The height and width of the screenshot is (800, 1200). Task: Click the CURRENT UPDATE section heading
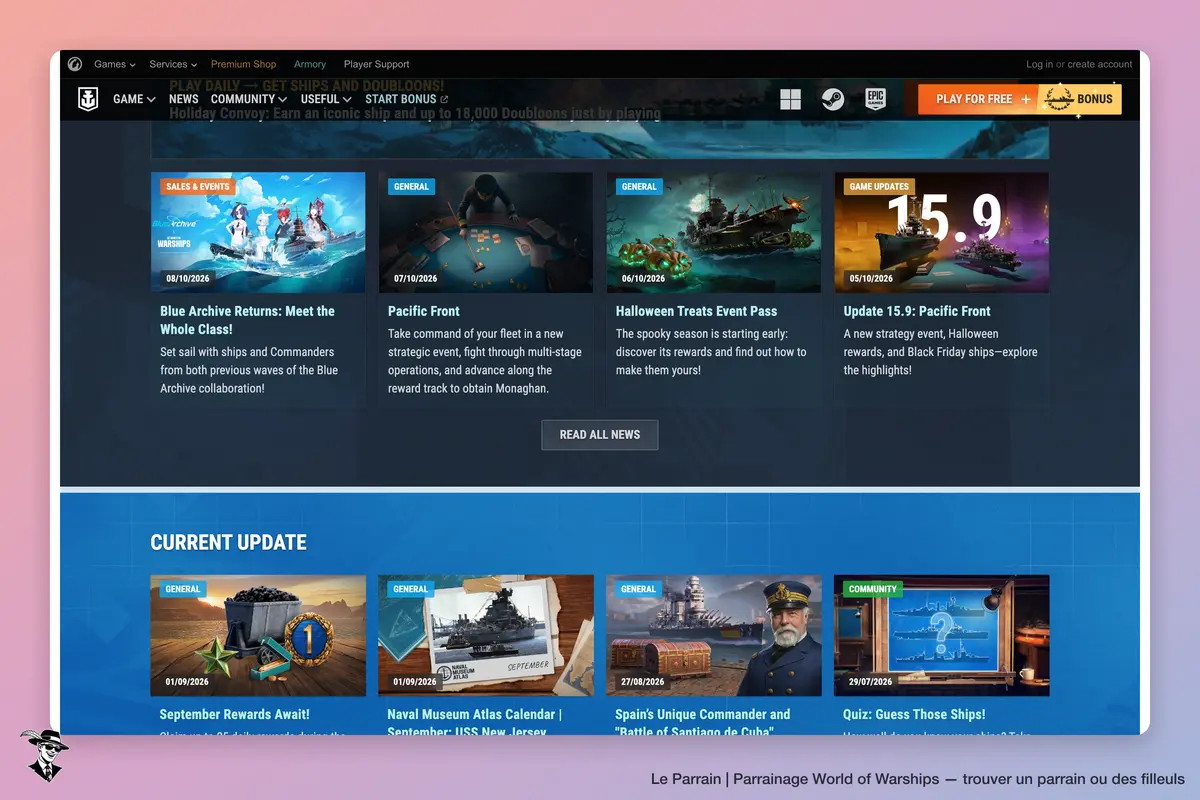coord(229,543)
